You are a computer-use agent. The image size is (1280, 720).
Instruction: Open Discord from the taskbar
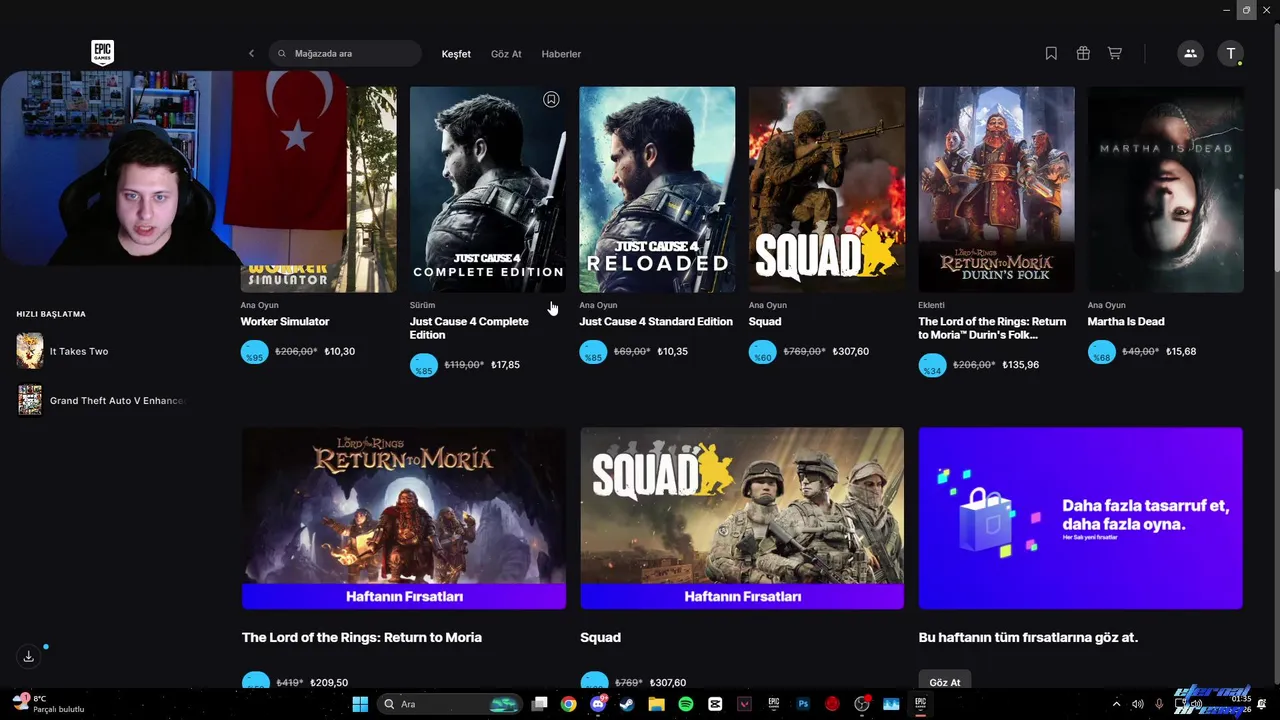(x=598, y=704)
